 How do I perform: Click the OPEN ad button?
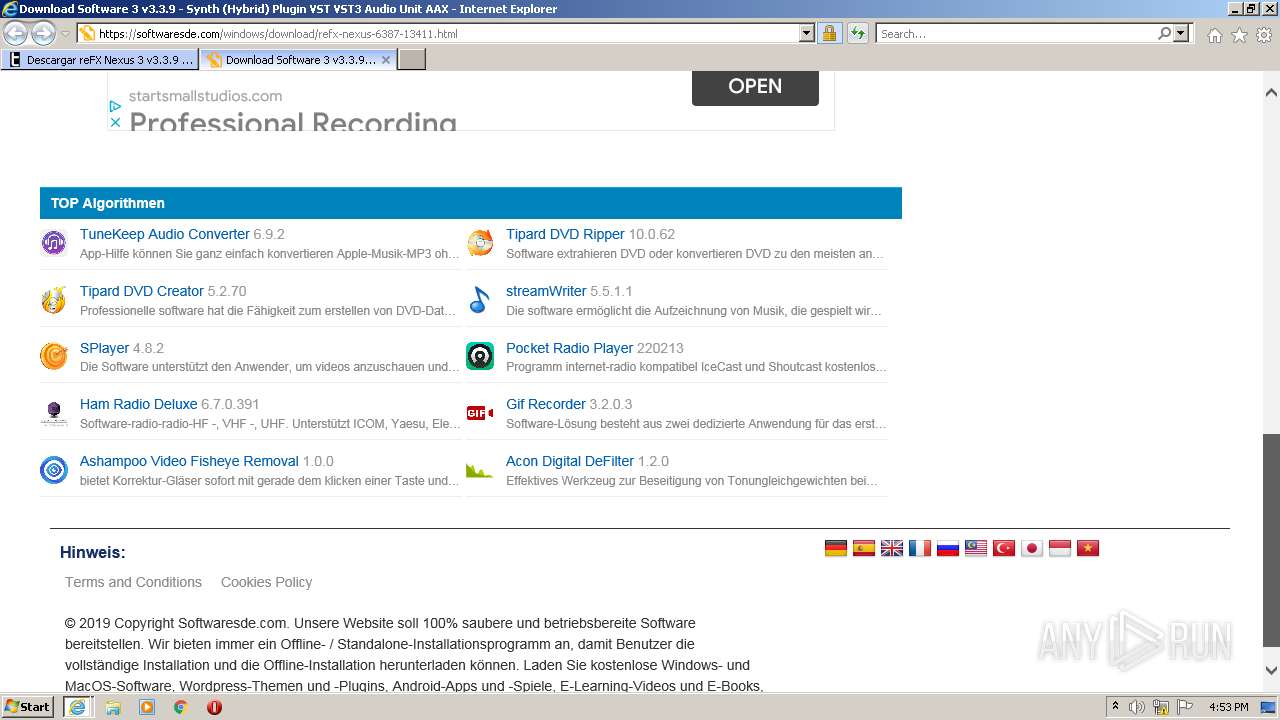[755, 87]
